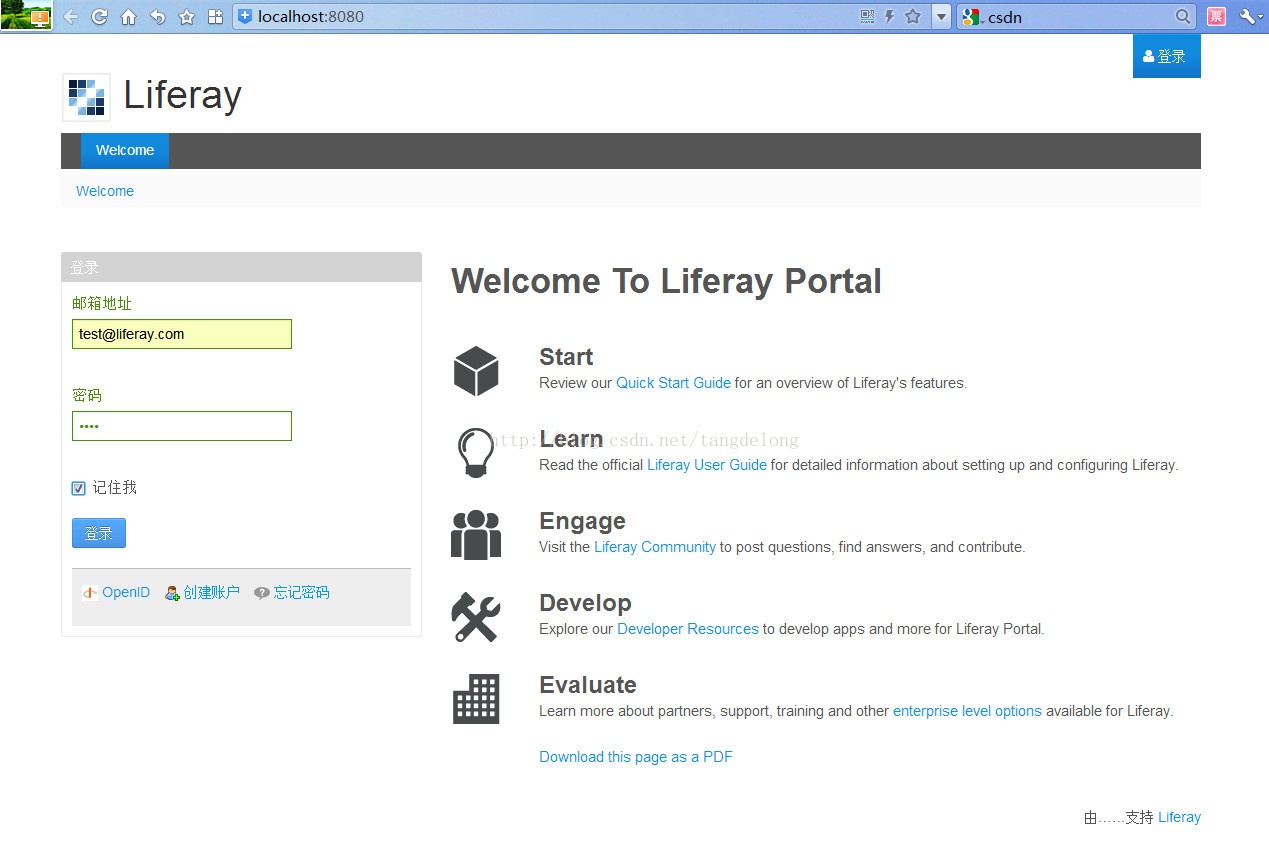Click the QR code icon in address bar
Image resolution: width=1269 pixels, height=859 pixels.
point(867,16)
